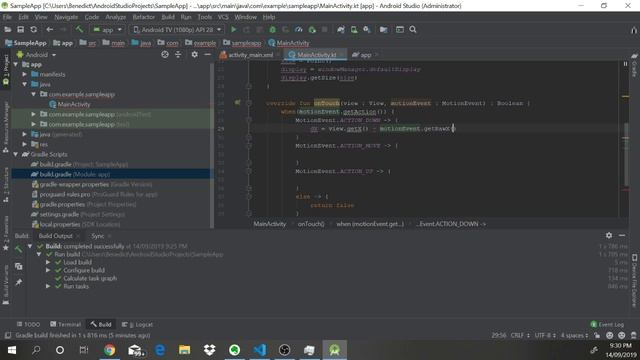Click the green Debug bug icon

(x=273, y=29)
